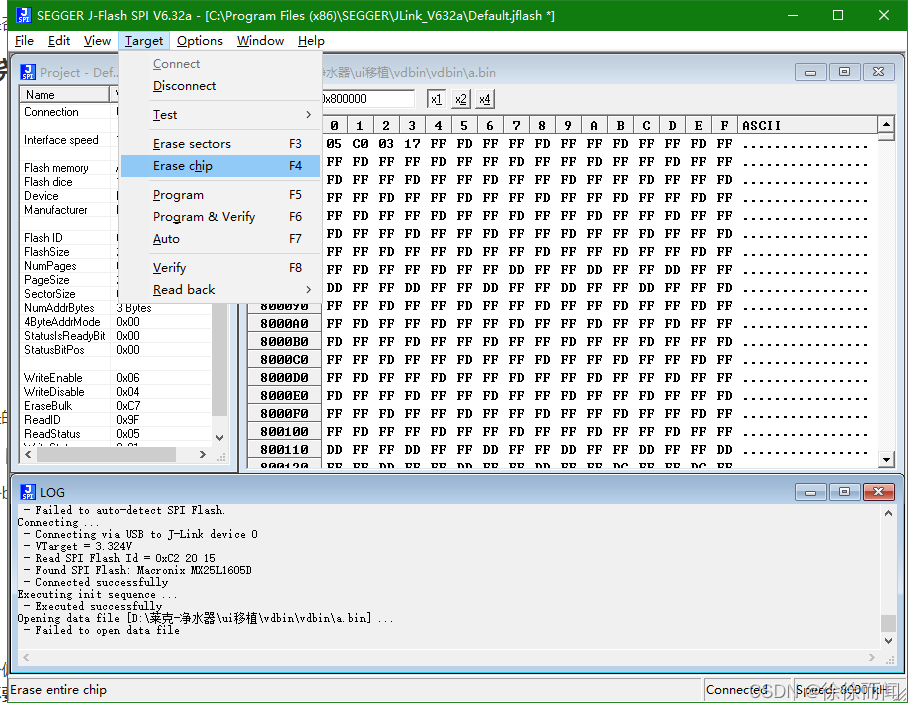Screen dimensions: 915x710
Task: Minimize the data file a.bin window
Action: 811,72
